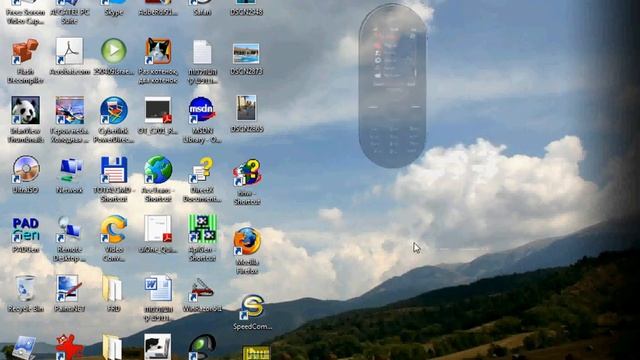
Task: Select the Mozilla Firefox shortcut
Action: tap(247, 241)
